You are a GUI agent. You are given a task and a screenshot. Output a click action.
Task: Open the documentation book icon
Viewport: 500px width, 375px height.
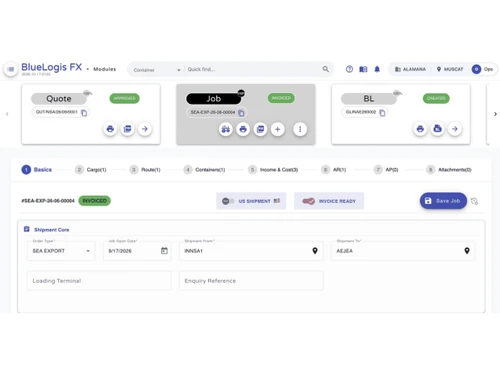(x=363, y=69)
